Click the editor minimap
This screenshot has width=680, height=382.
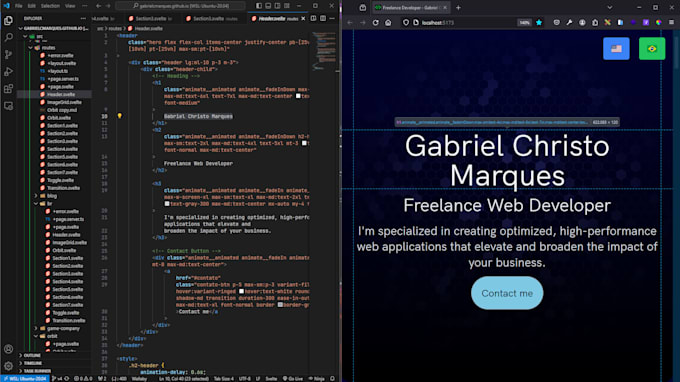coord(325,51)
